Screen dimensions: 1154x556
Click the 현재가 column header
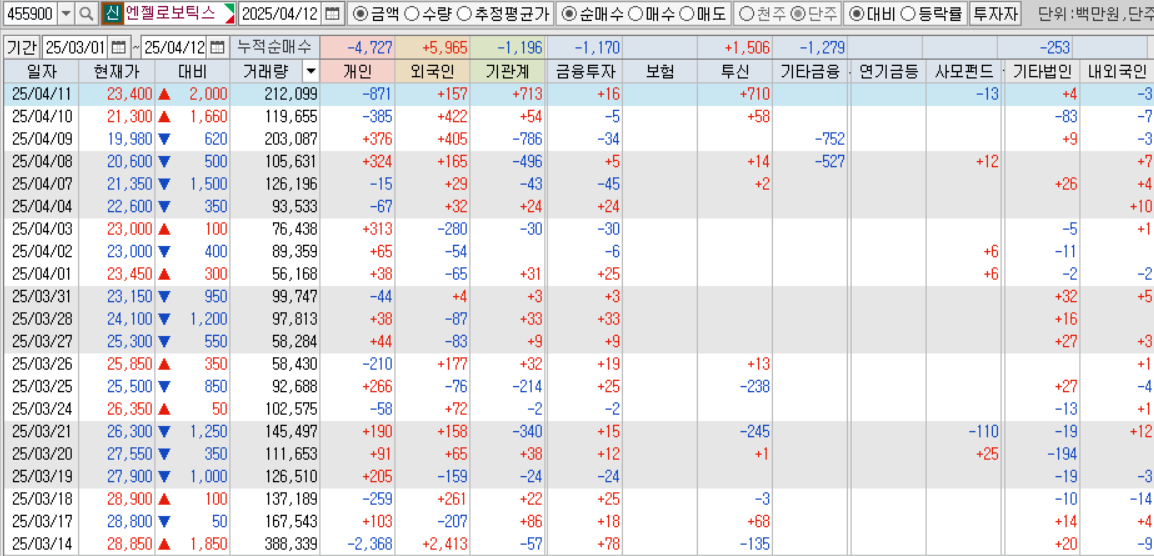coord(116,72)
